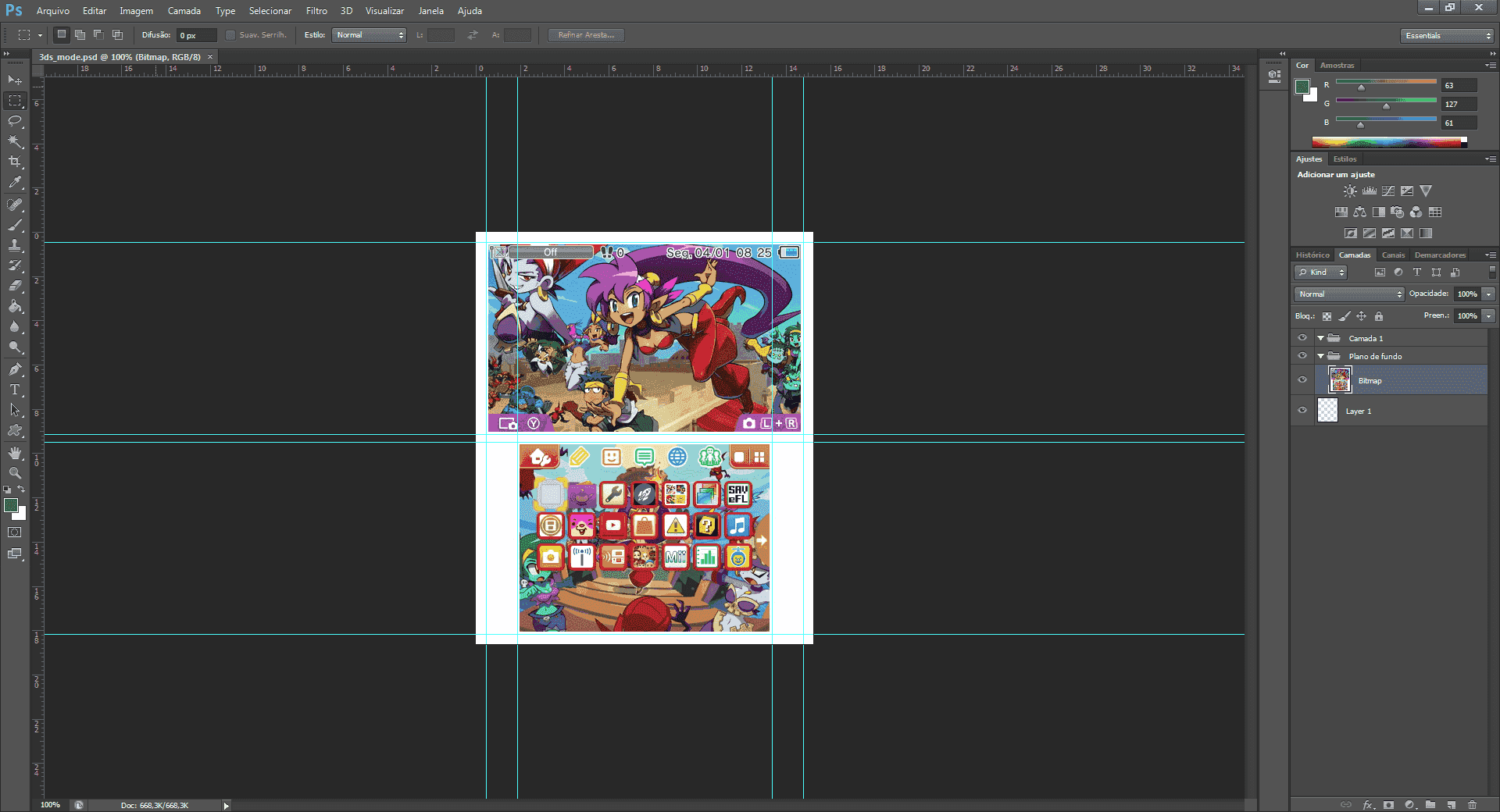Select the Rectangular Marquee tool
Image resolution: width=1500 pixels, height=812 pixels.
click(15, 101)
